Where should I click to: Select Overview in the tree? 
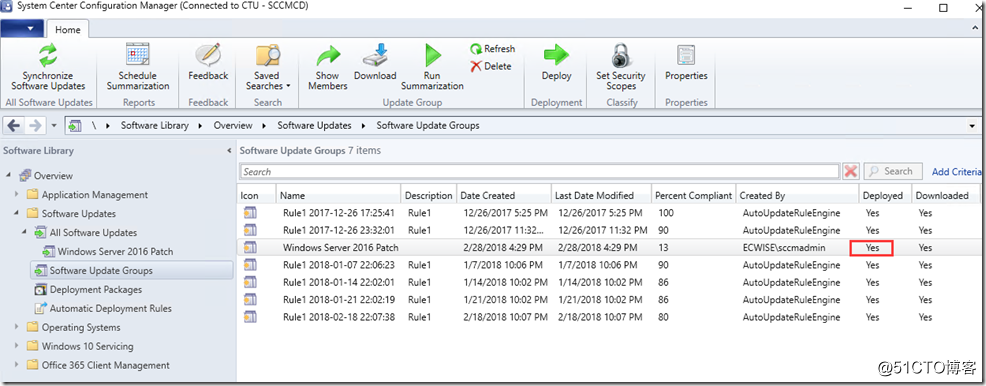(x=53, y=175)
